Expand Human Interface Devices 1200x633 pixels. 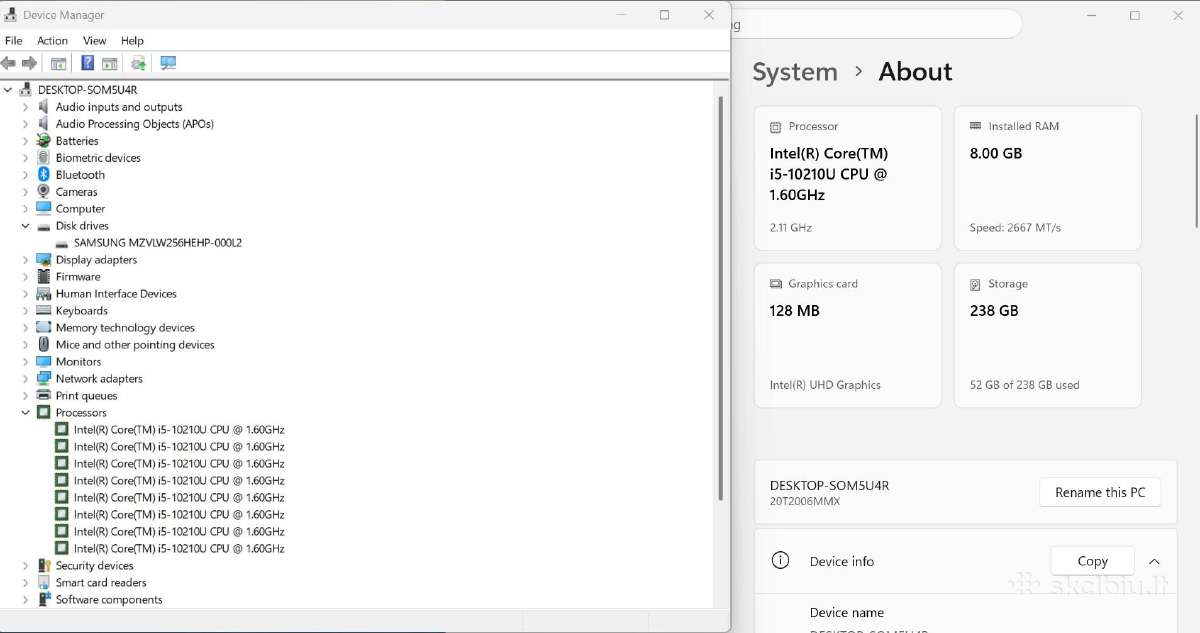click(x=26, y=294)
